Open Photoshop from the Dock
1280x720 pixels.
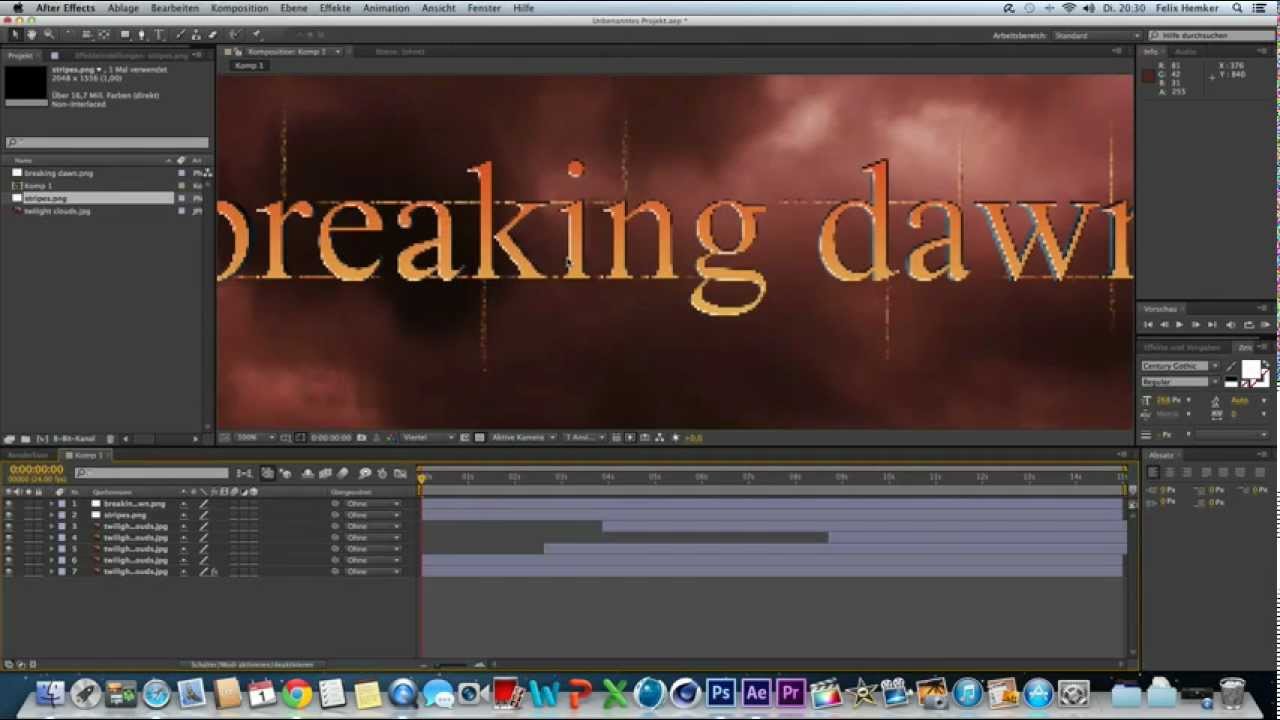coord(720,693)
